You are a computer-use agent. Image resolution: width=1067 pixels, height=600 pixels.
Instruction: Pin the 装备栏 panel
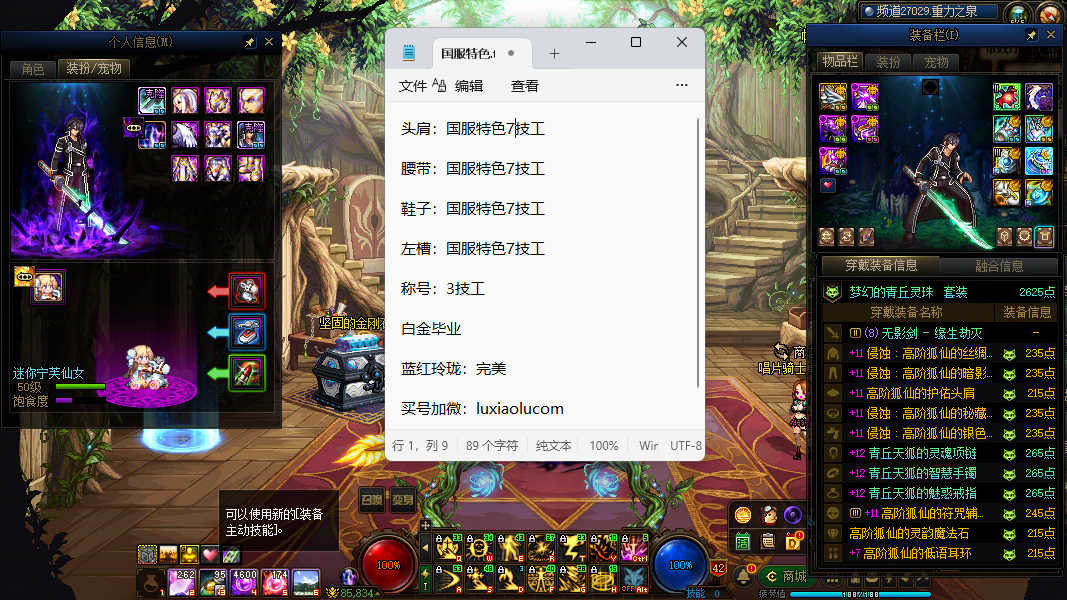pos(1031,35)
